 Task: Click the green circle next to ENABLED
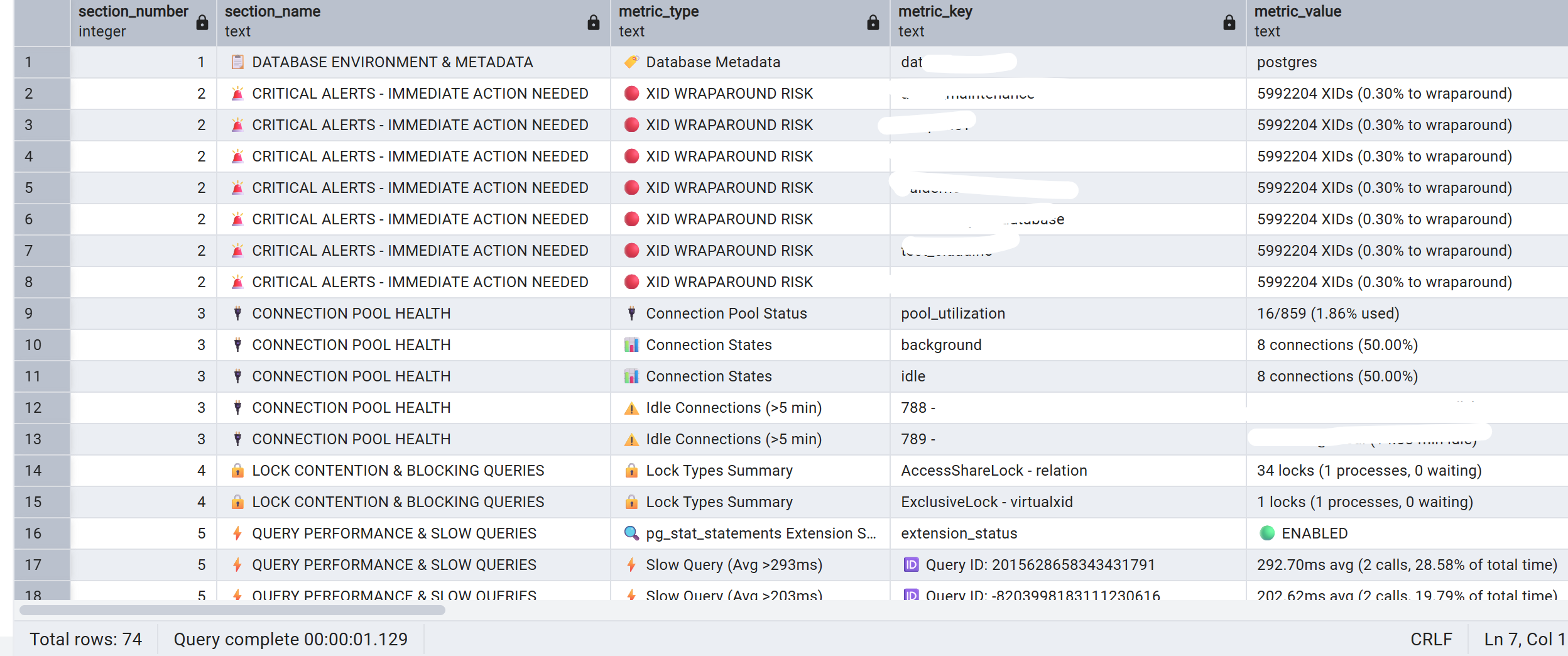1268,533
